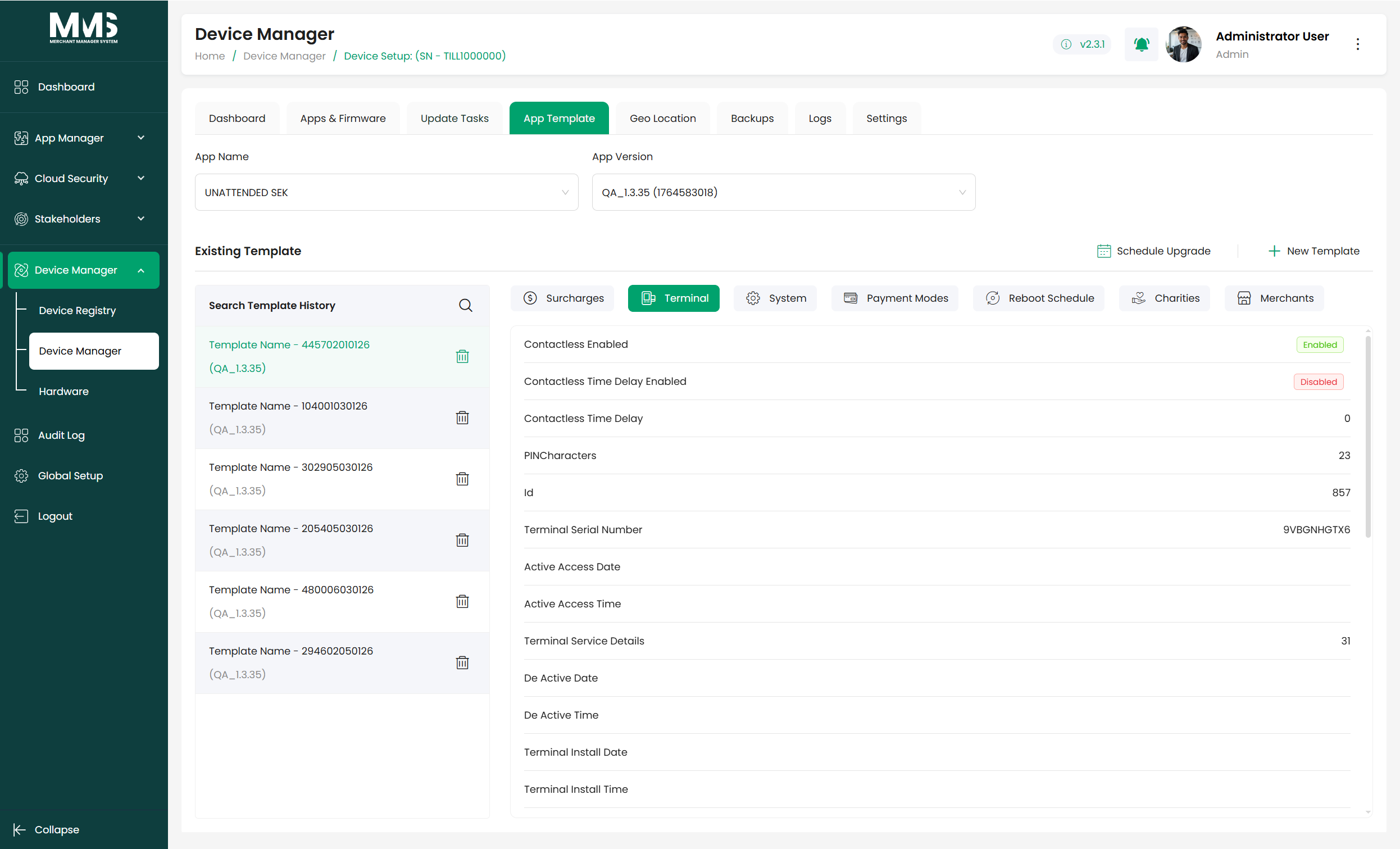The image size is (1400, 849).
Task: Click the search icon in Template History
Action: click(465, 305)
